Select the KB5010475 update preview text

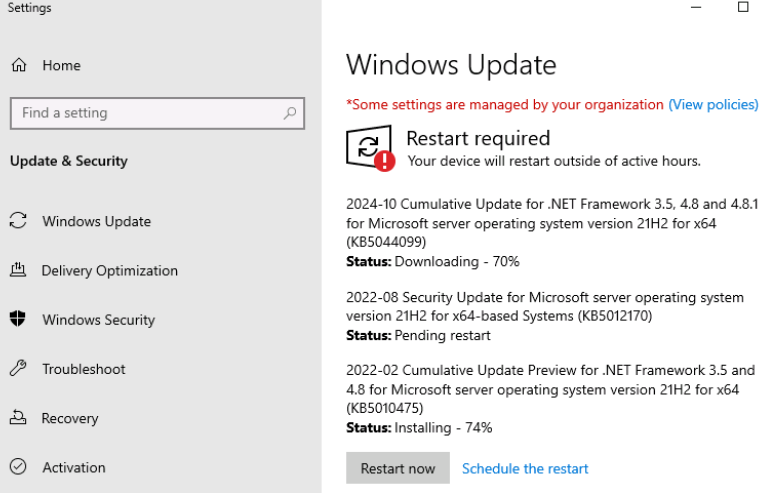click(x=551, y=389)
